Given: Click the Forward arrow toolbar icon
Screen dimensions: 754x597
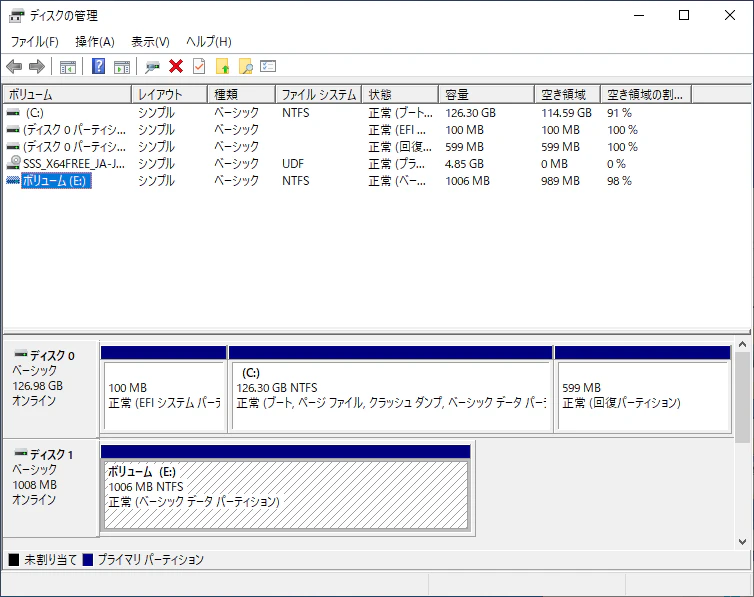Looking at the screenshot, I should [x=37, y=66].
